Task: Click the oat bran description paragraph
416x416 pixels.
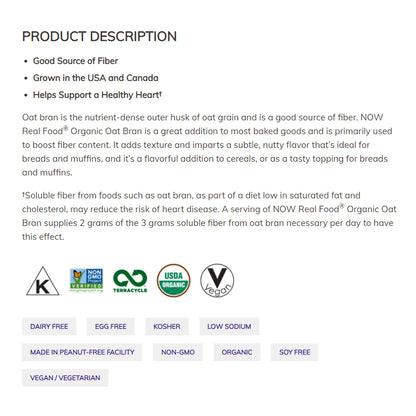Action: point(207,145)
